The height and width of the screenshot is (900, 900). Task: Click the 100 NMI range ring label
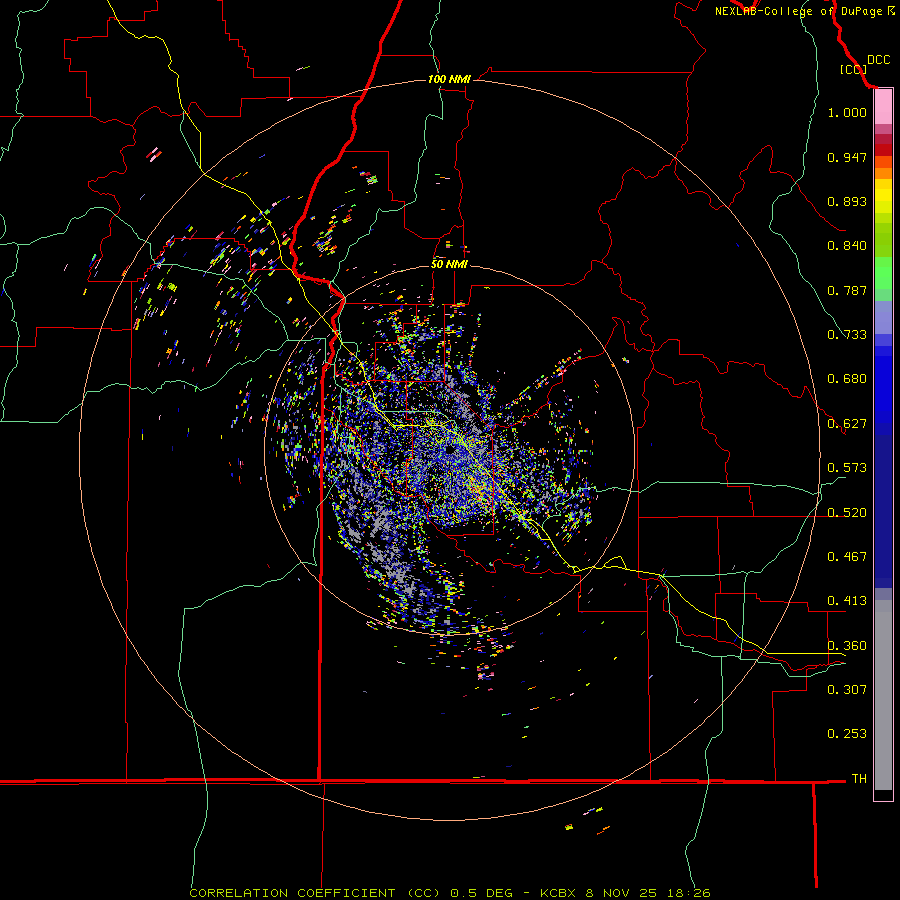pyautogui.click(x=449, y=79)
